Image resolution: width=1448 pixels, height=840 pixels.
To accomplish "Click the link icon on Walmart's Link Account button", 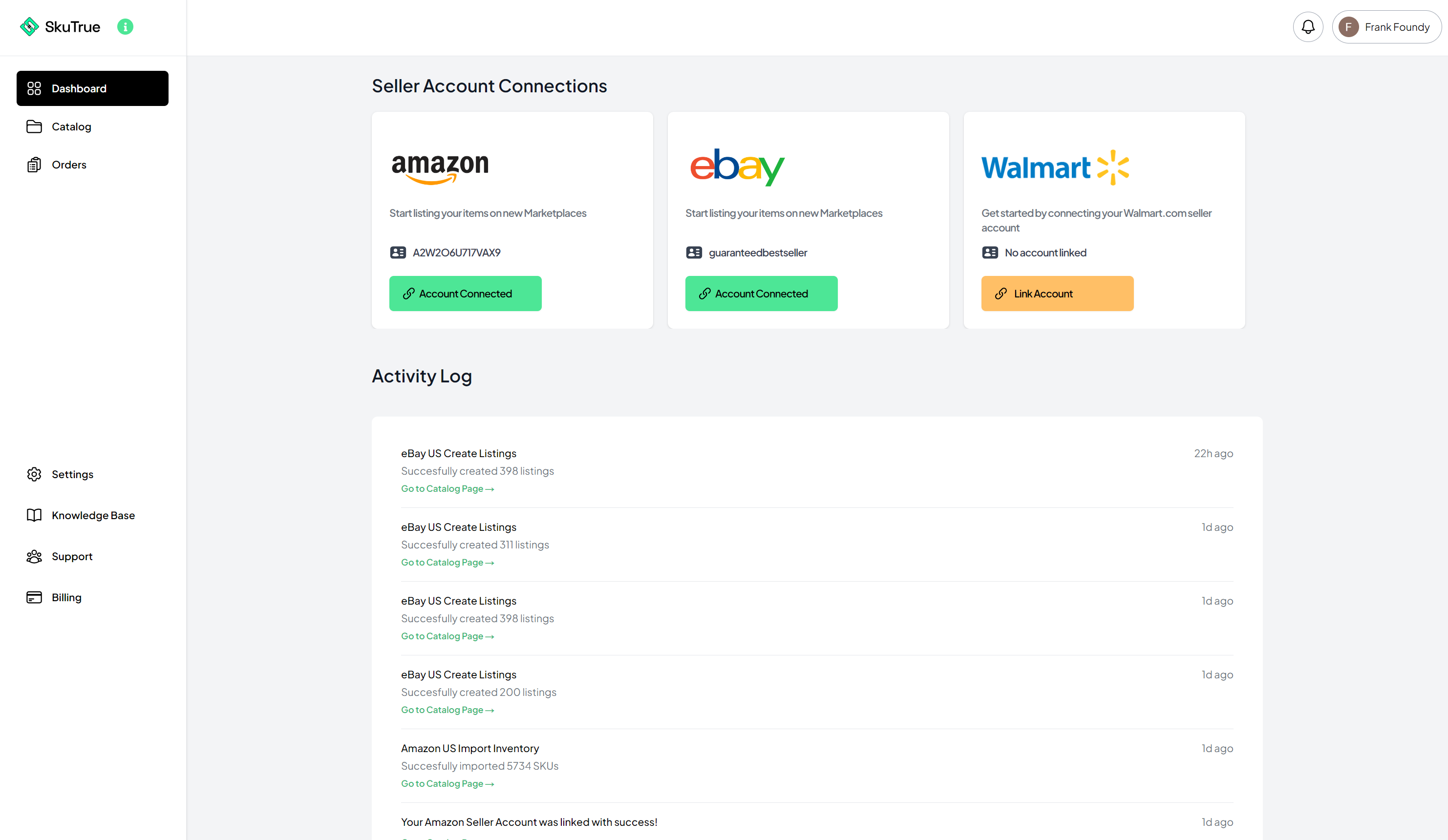I will (1001, 293).
